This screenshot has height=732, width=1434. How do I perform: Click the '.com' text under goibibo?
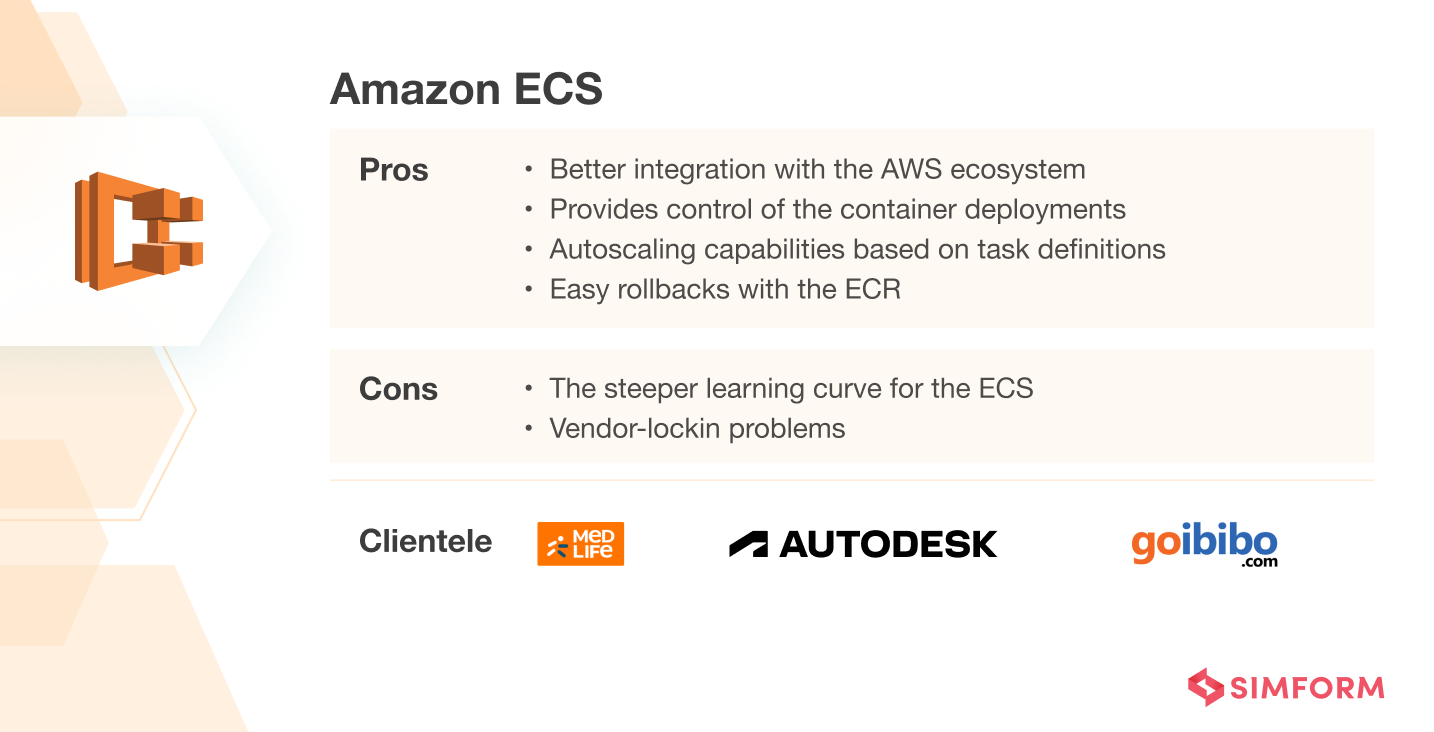[x=1259, y=563]
